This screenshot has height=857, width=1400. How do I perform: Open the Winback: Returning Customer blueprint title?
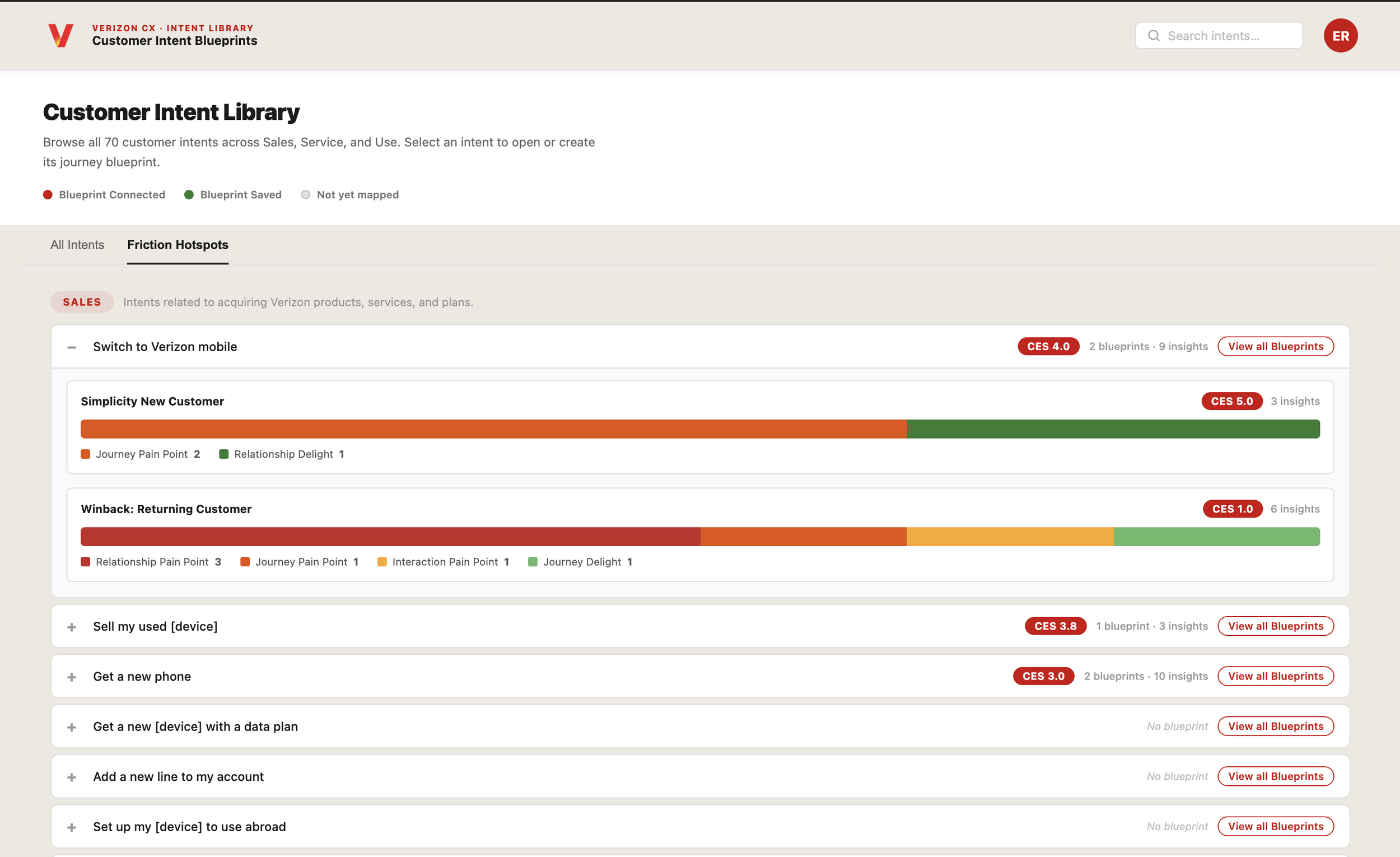tap(166, 509)
